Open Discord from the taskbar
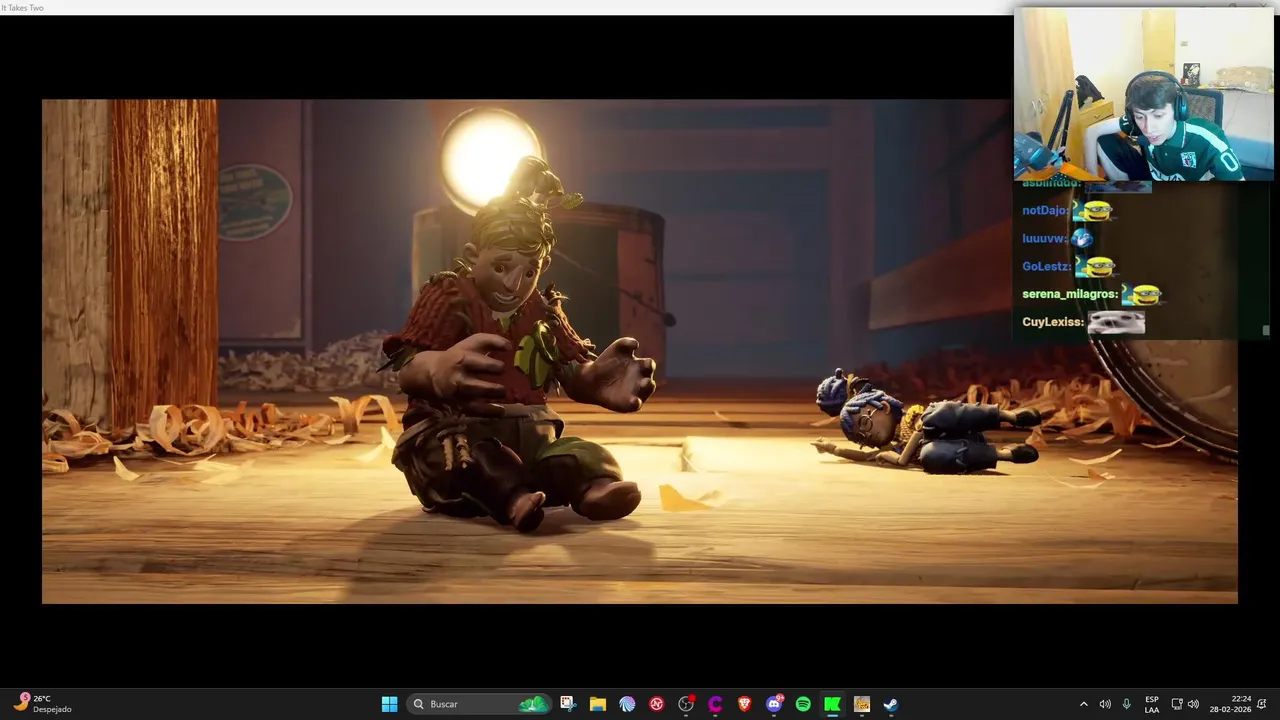The height and width of the screenshot is (720, 1280). (774, 704)
